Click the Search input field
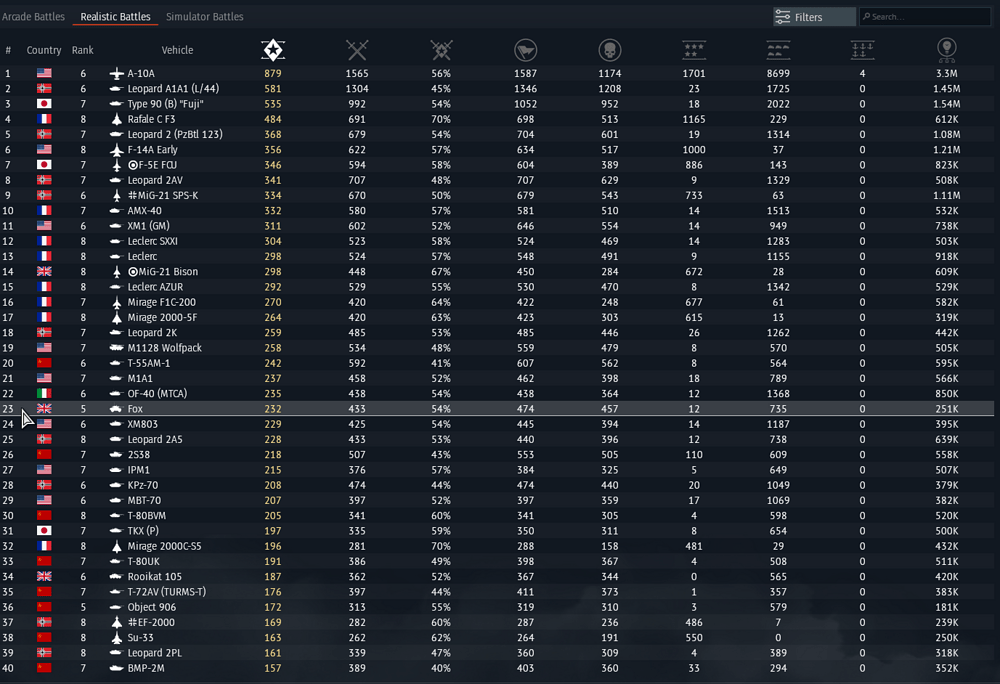1000x684 pixels. [x=930, y=17]
